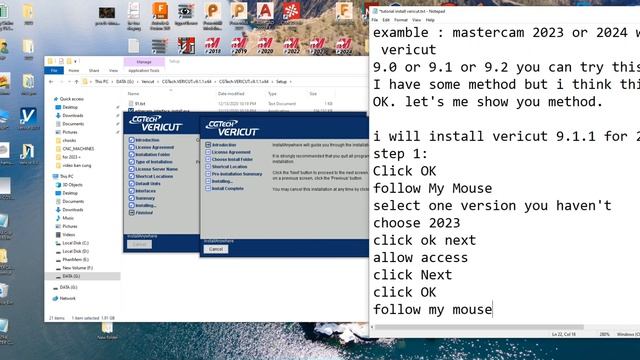The height and width of the screenshot is (360, 640).
Task: Switch to the Explorer Share tab
Action: pos(94,71)
